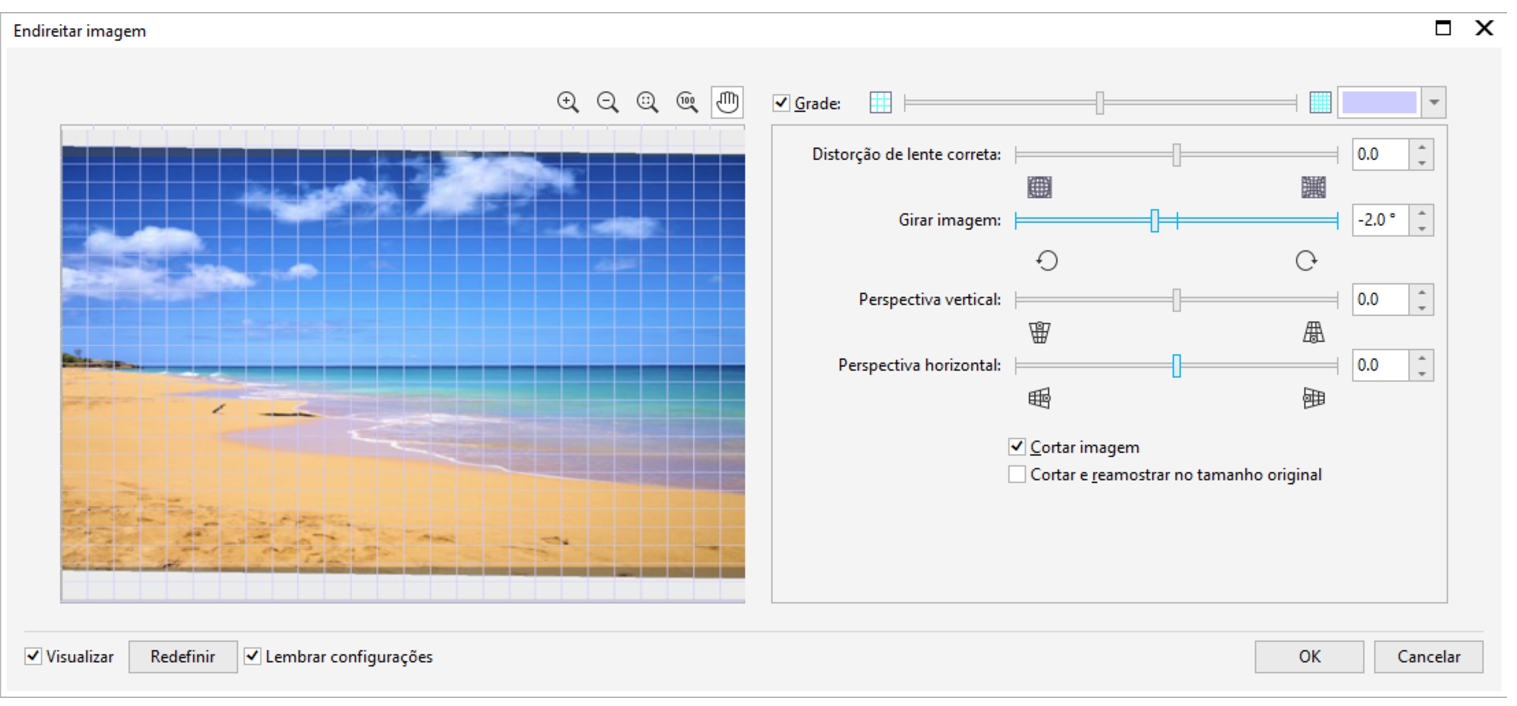Toggle the Visualizar preview checkbox

coord(34,657)
